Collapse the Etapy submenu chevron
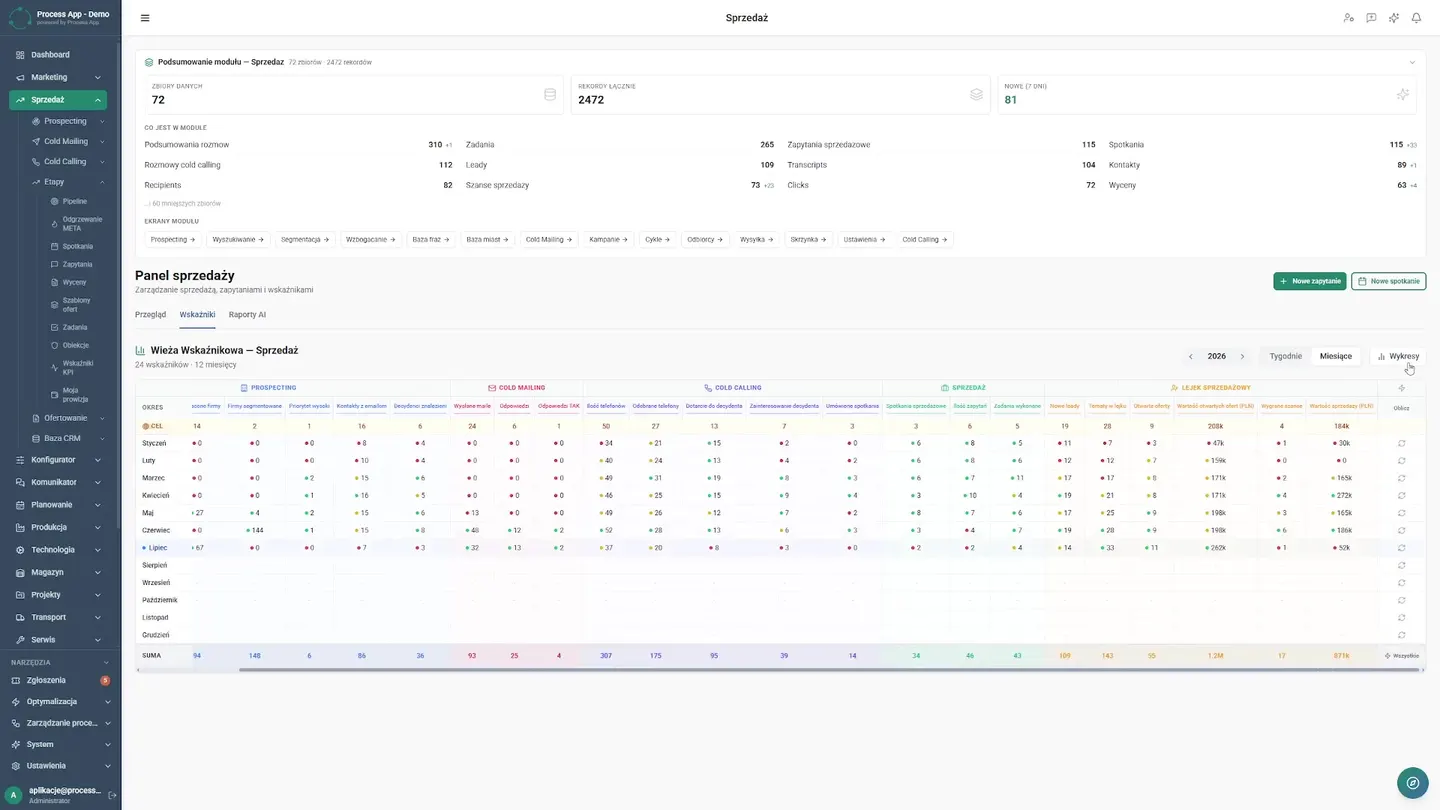 point(102,182)
